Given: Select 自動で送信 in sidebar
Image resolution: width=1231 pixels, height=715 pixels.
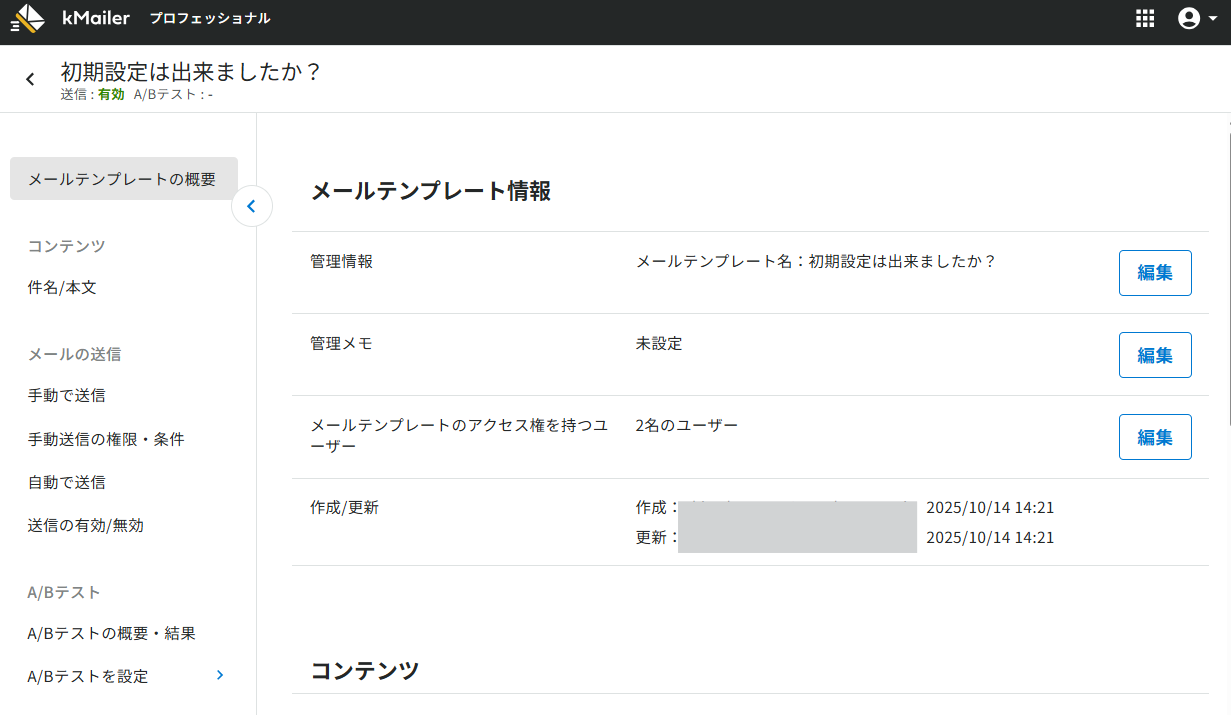Looking at the screenshot, I should [66, 482].
